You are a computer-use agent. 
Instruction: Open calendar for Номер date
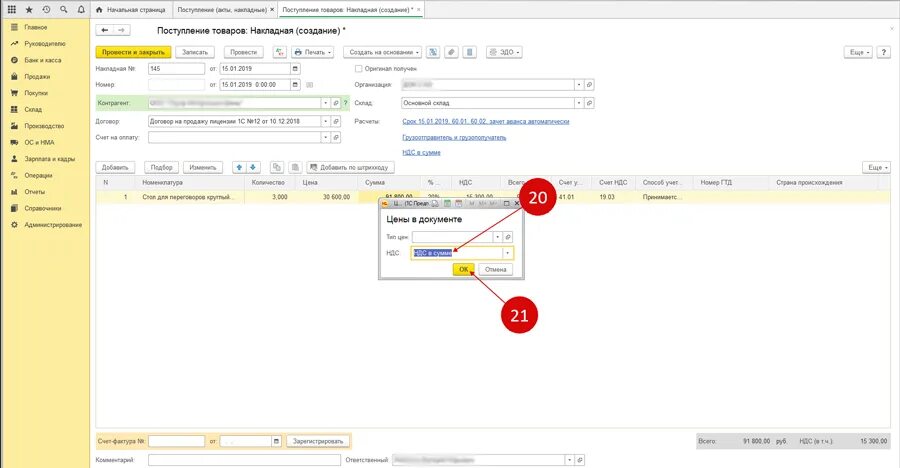(x=295, y=85)
